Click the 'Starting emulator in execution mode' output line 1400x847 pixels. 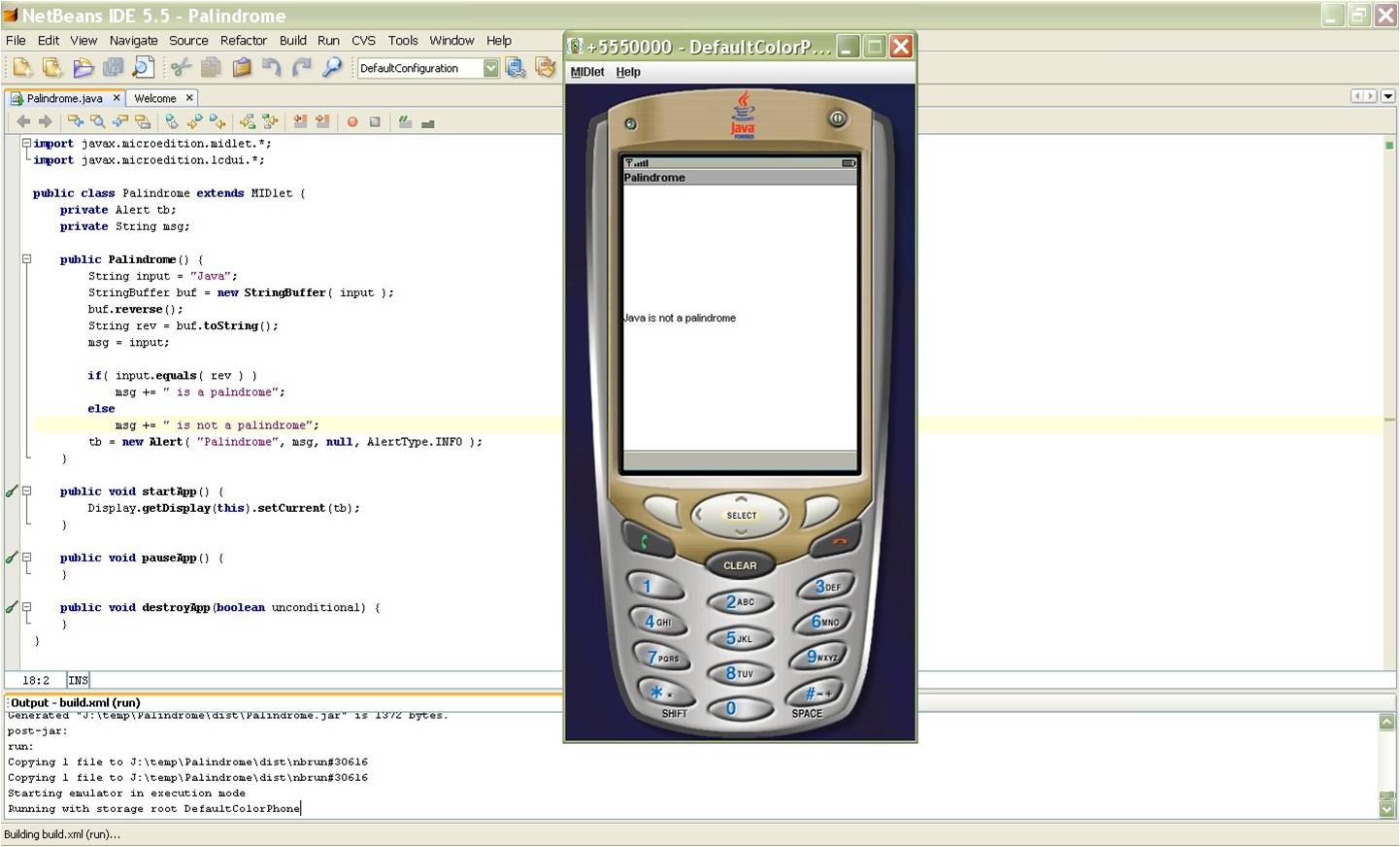click(x=126, y=793)
